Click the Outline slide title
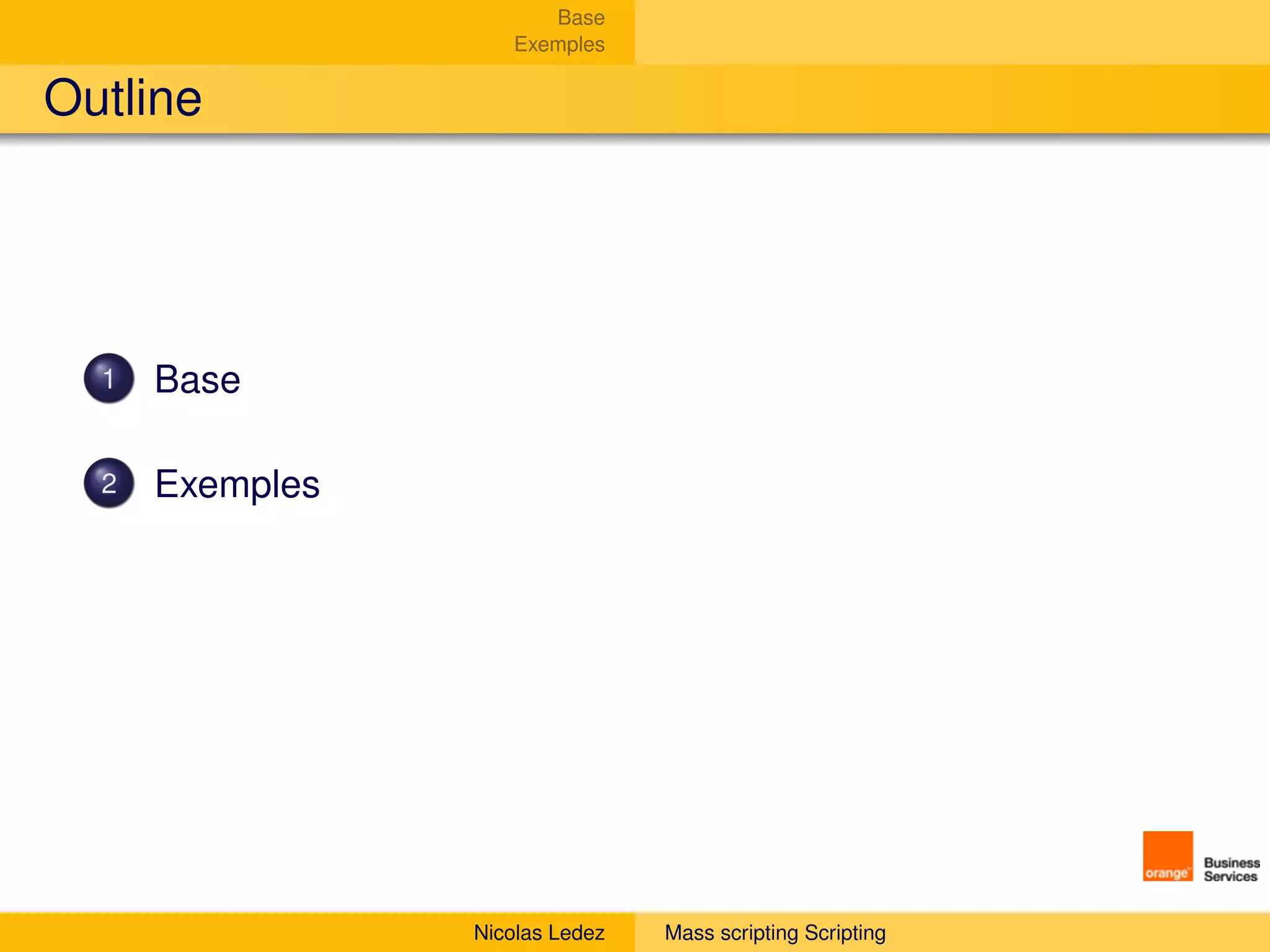 (123, 98)
